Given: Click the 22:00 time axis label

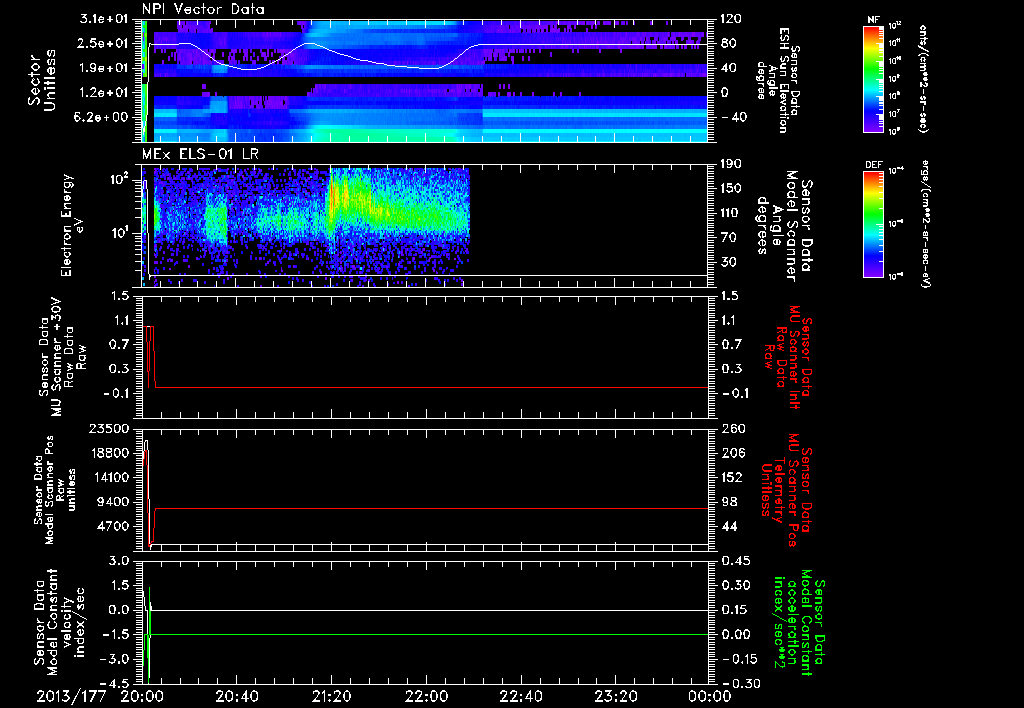Looking at the screenshot, I should [x=426, y=696].
